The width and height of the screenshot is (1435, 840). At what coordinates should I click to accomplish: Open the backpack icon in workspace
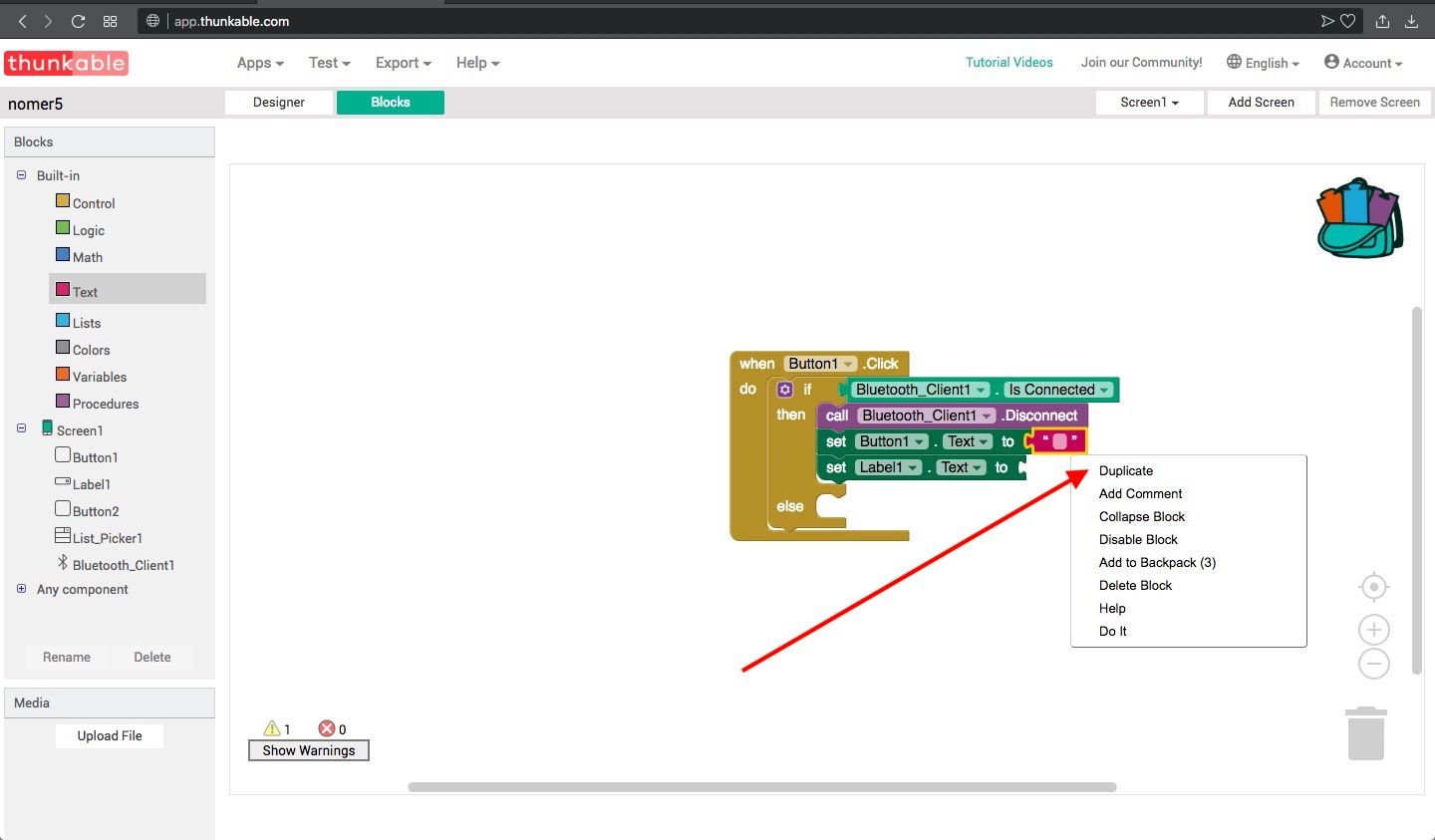[x=1360, y=218]
